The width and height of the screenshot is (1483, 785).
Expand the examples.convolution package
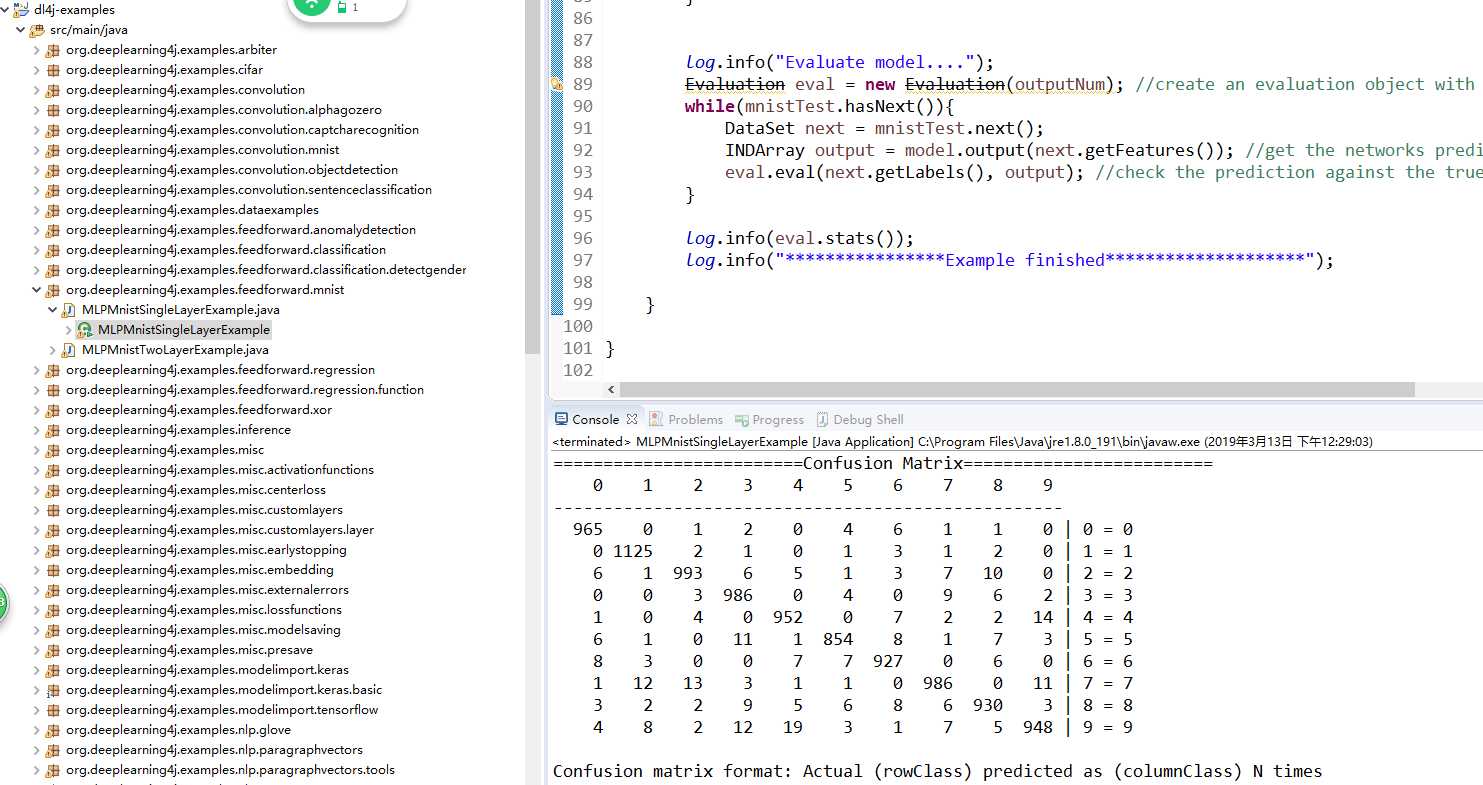coord(37,90)
